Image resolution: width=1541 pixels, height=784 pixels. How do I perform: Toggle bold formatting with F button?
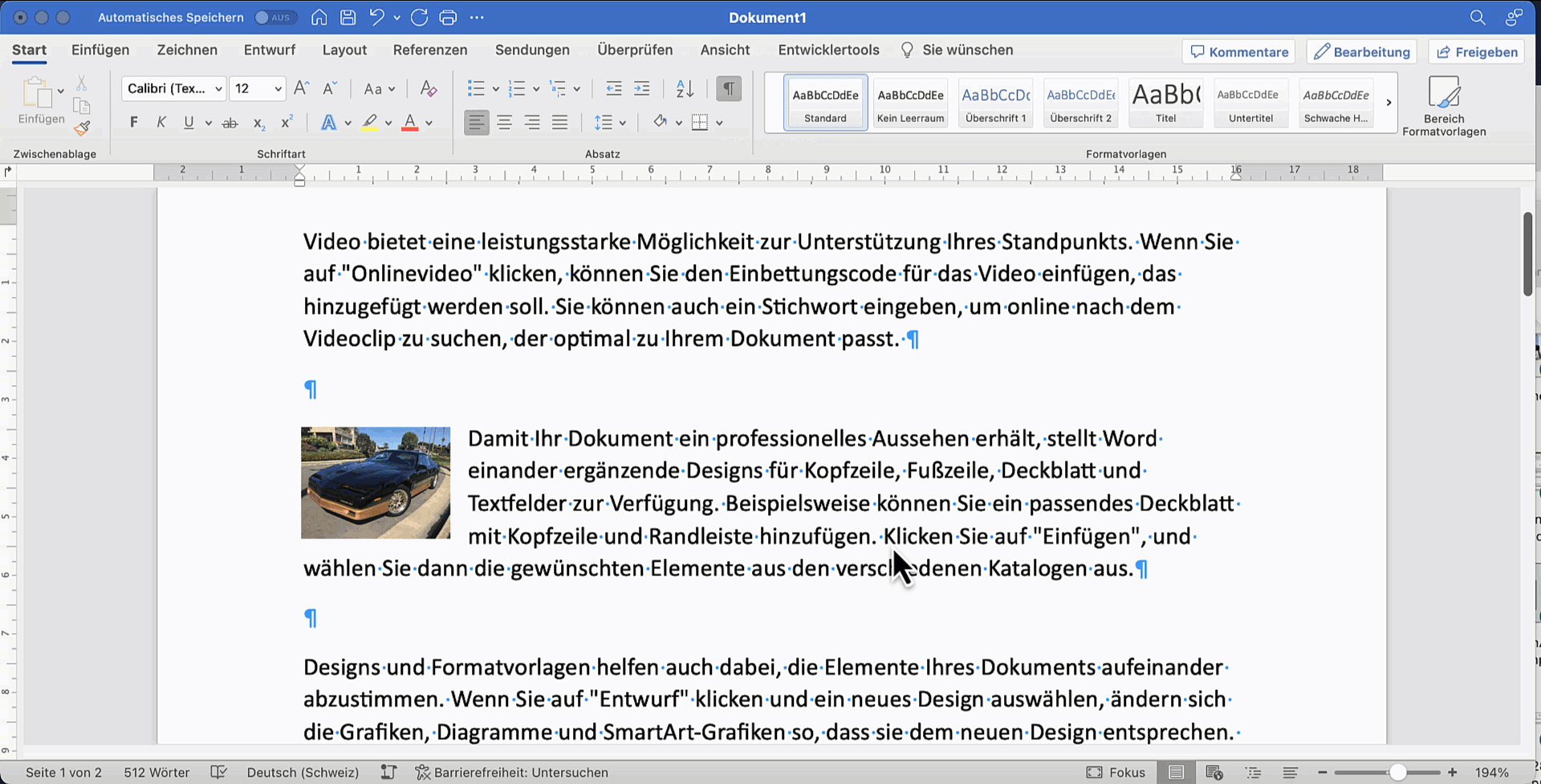coord(134,123)
